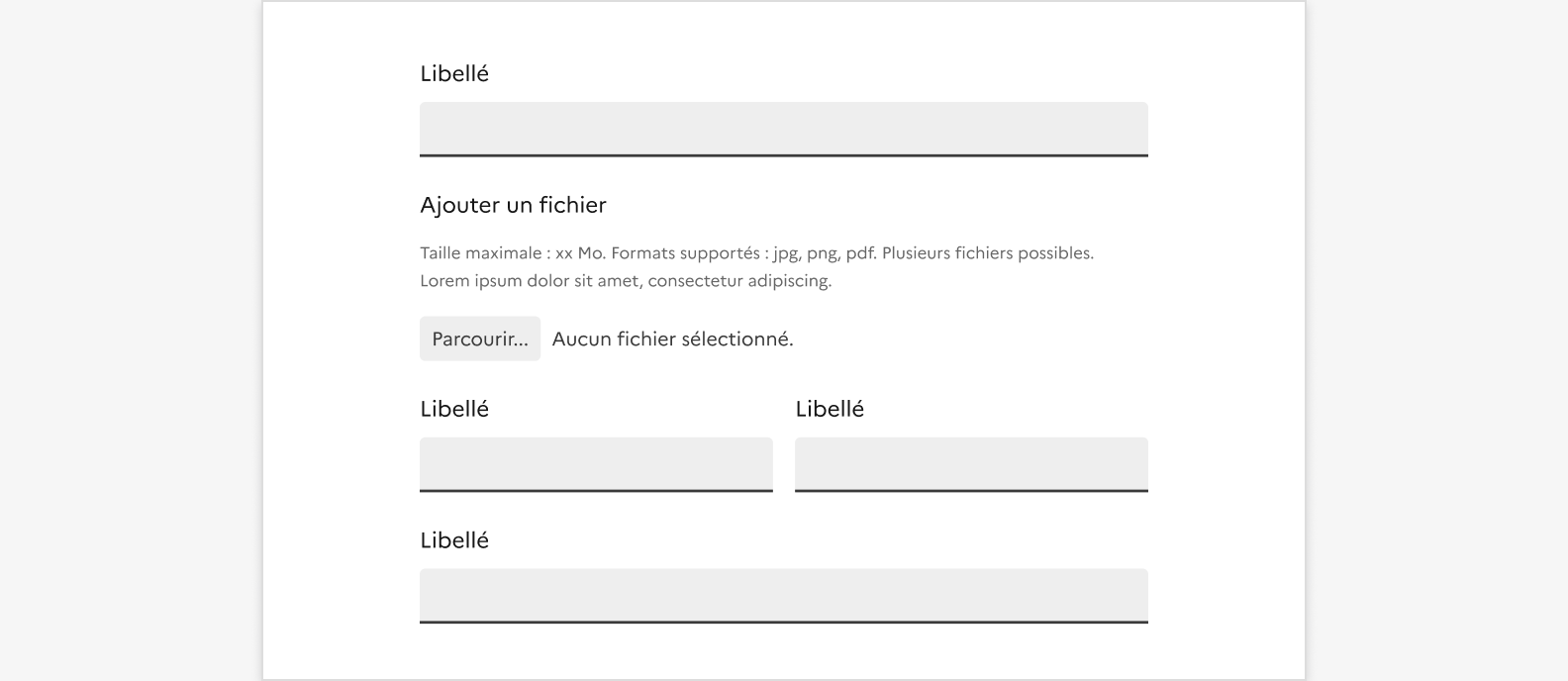Click the Libellé label of the last field
Screen dimensions: 1568x681
point(454,540)
